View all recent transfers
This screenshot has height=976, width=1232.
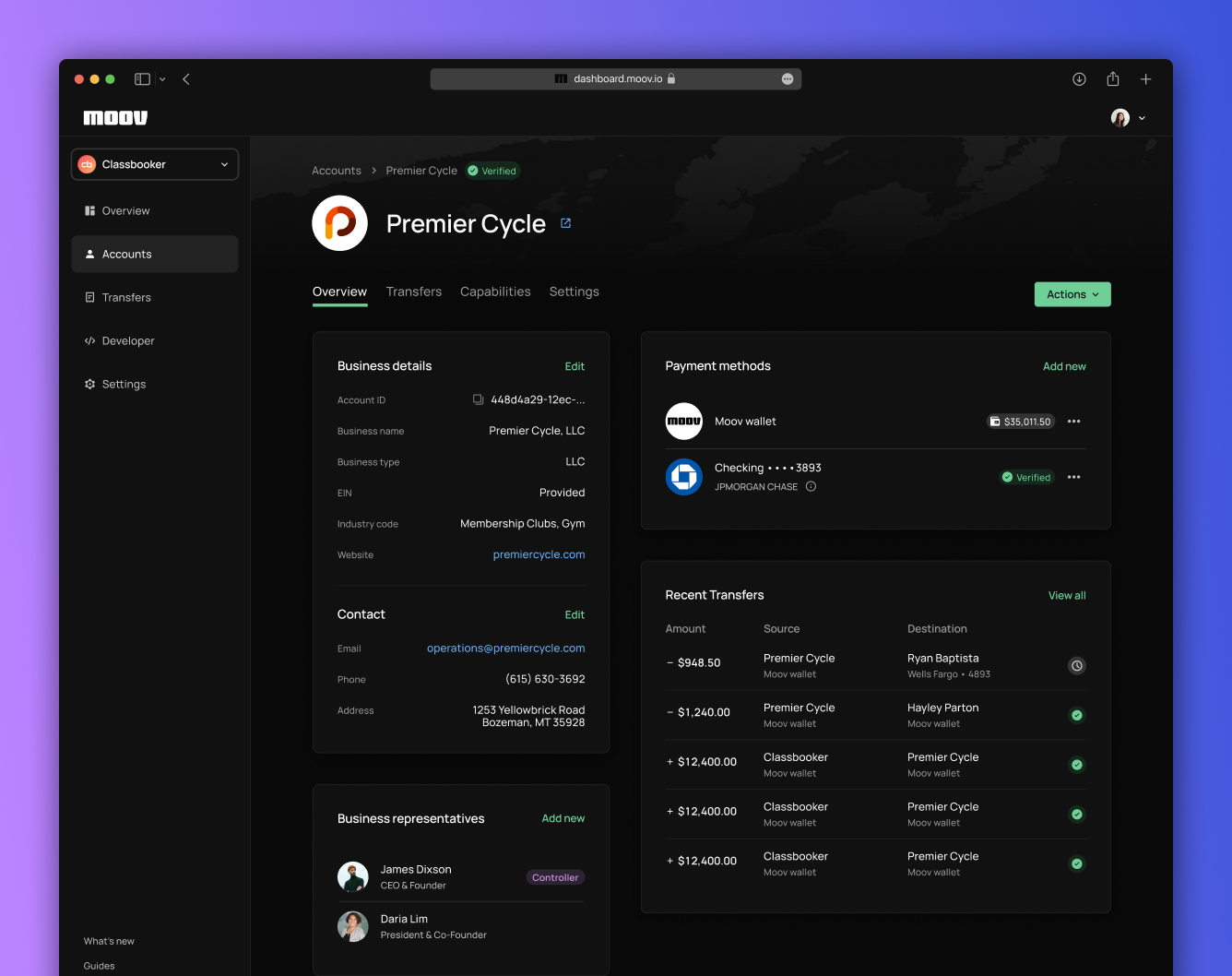(1067, 595)
